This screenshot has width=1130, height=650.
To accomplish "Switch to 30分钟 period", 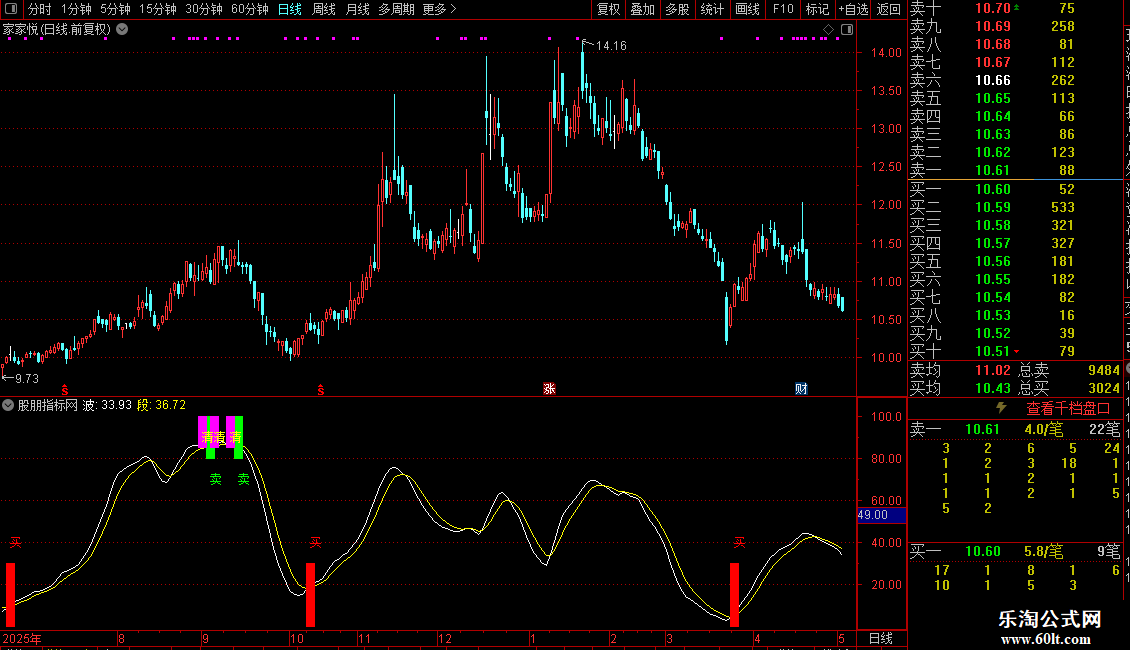I will click(204, 9).
